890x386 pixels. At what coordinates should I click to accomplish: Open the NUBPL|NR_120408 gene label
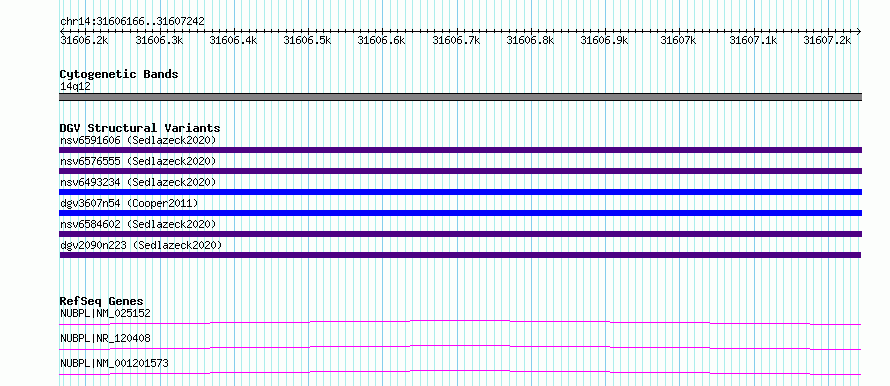click(x=106, y=338)
